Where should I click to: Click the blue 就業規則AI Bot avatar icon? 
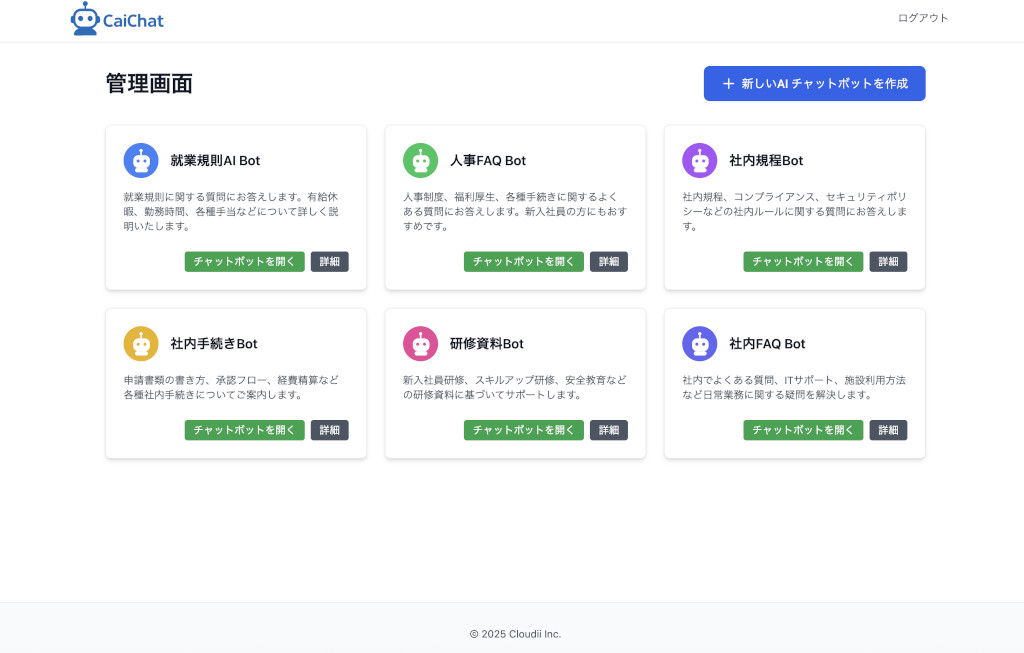pos(141,161)
